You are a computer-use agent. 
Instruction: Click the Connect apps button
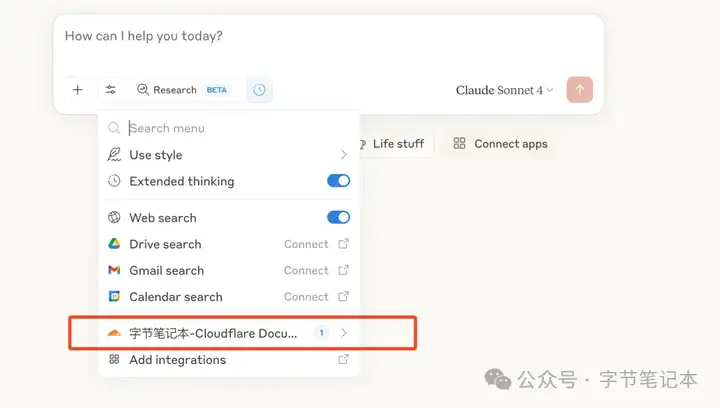[x=500, y=144]
